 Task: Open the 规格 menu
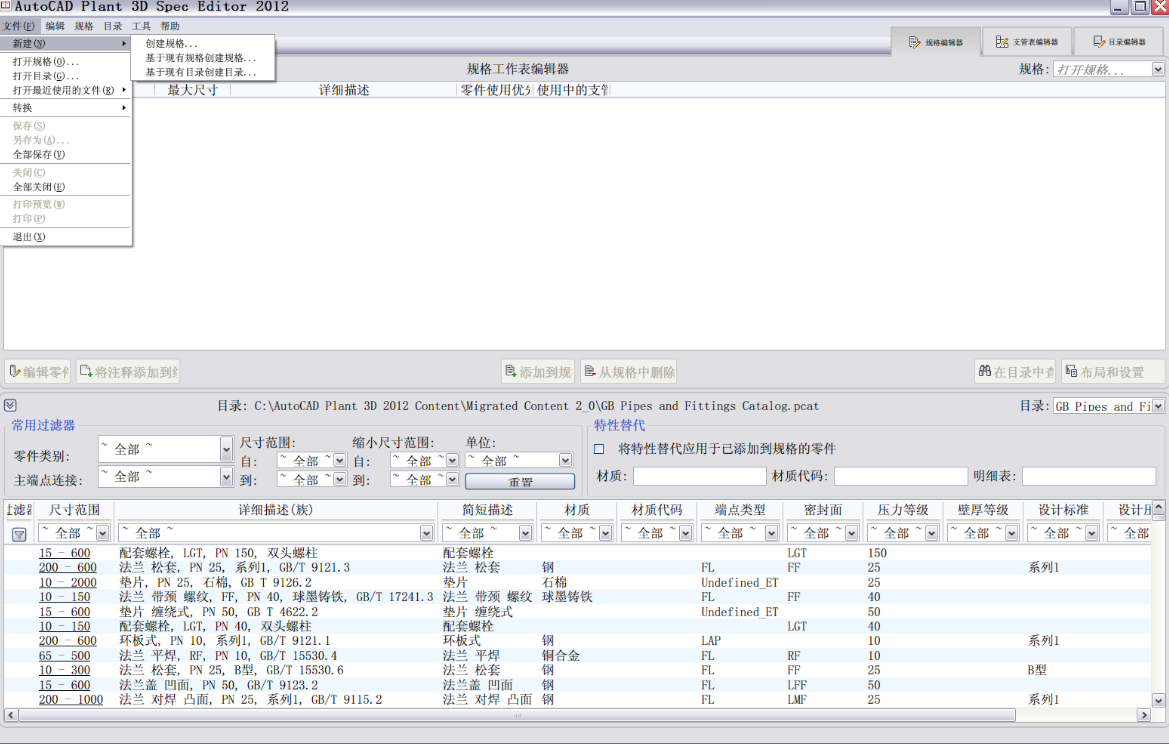click(84, 26)
